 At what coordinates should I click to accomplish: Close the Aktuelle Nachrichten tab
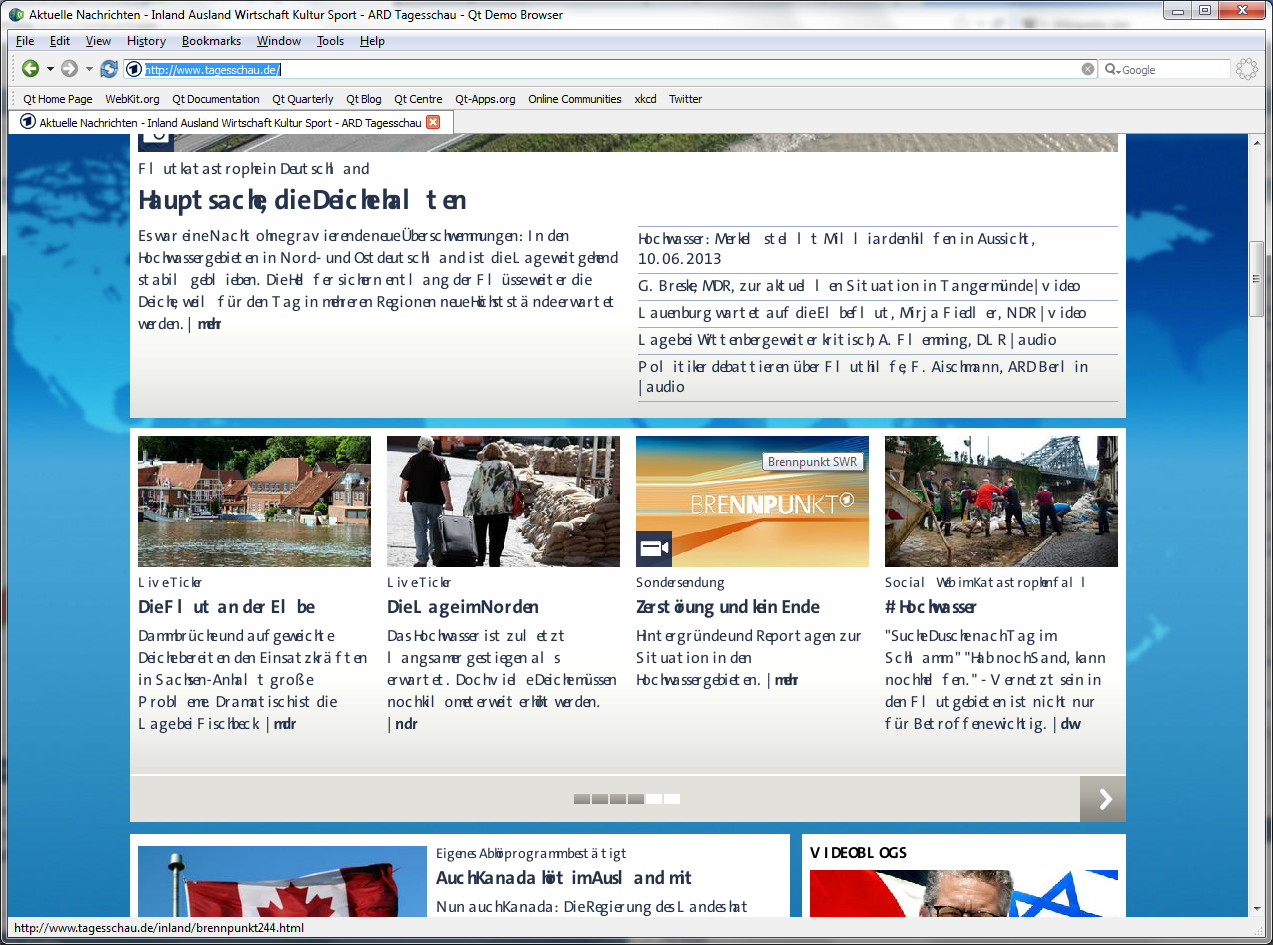click(433, 122)
